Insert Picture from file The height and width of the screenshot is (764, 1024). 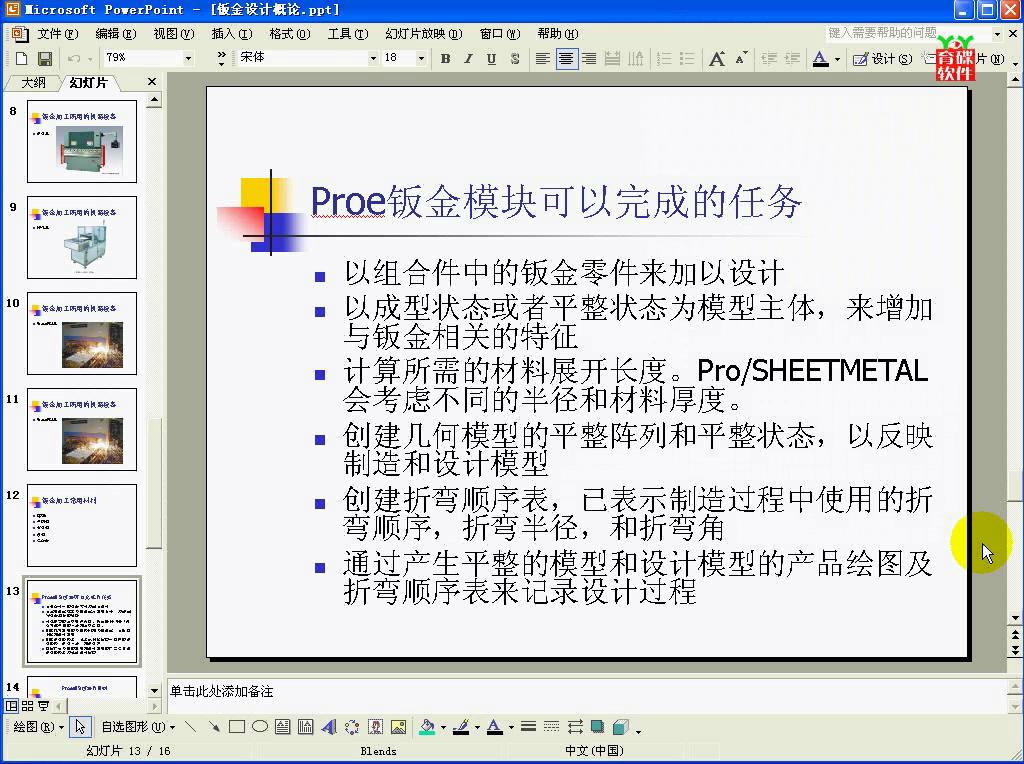(x=398, y=727)
